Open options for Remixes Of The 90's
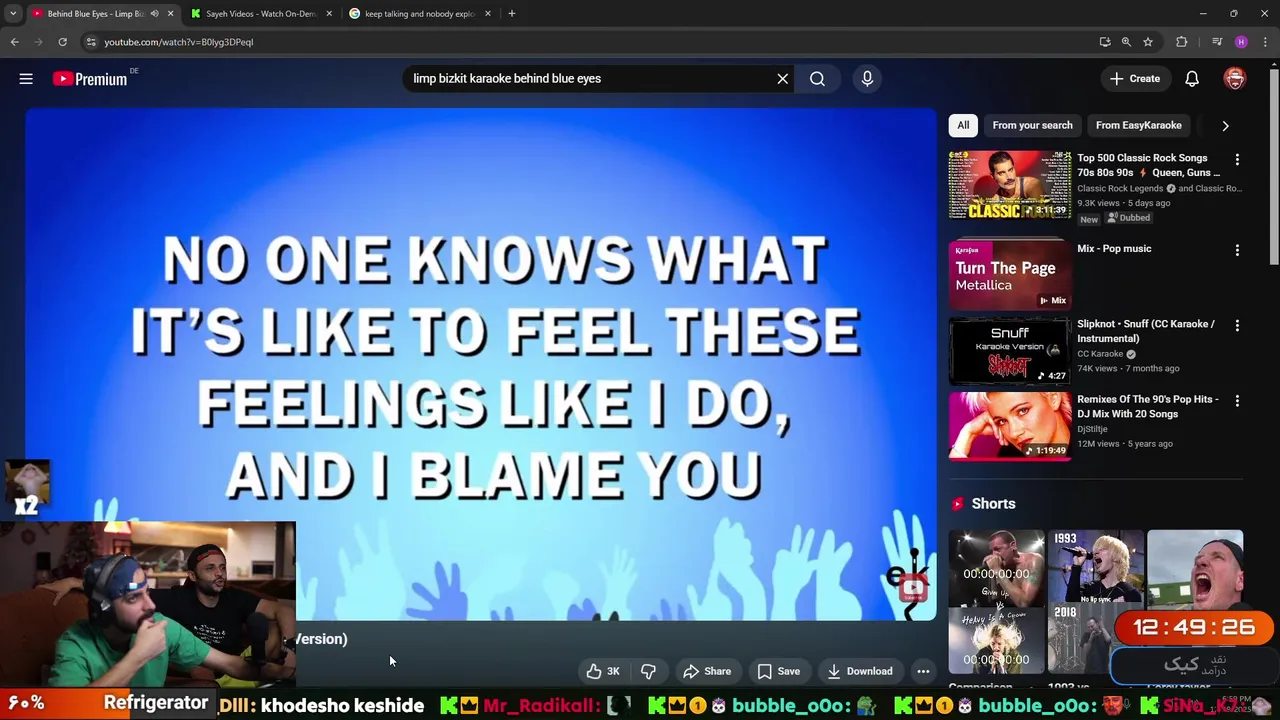 tap(1237, 400)
